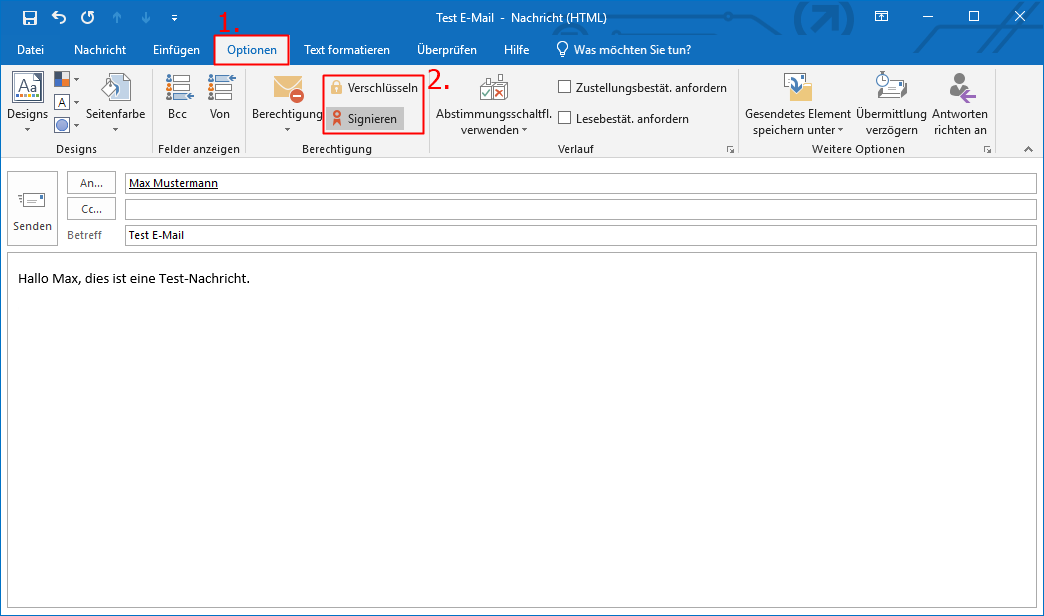Click into the Betreff subject field
Viewport: 1044px width, 616px height.
(x=580, y=235)
